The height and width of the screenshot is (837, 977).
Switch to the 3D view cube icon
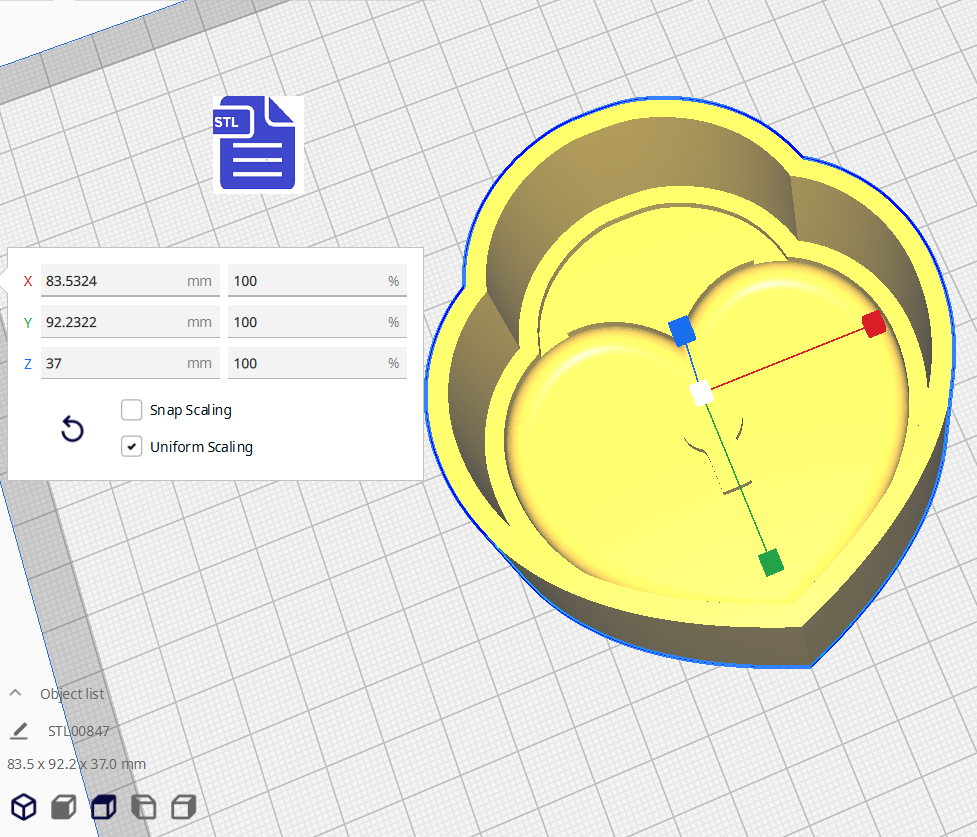pos(24,806)
